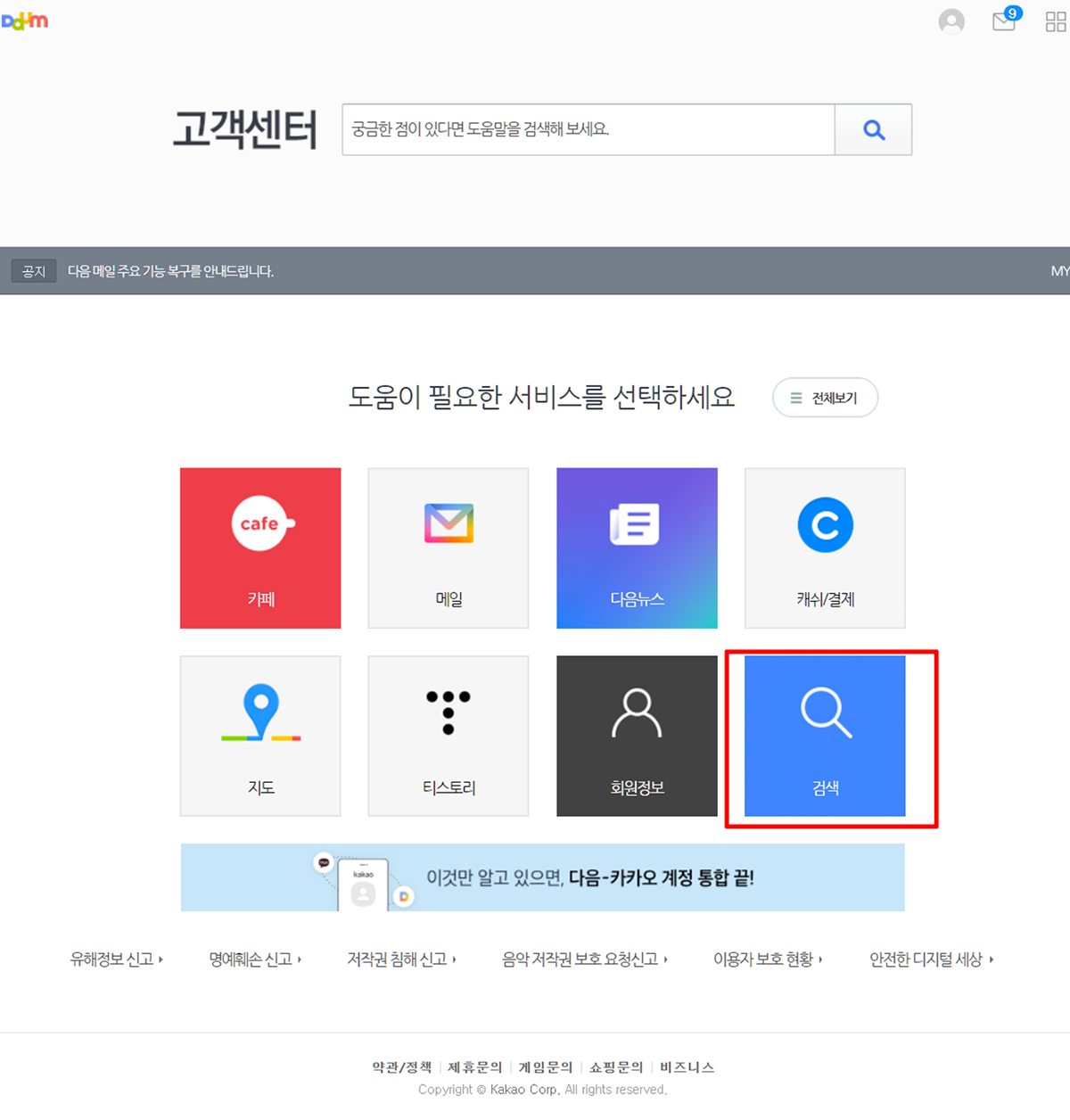The height and width of the screenshot is (1120, 1070).
Task: Open 제휴문의 footer link
Action: tap(475, 1067)
